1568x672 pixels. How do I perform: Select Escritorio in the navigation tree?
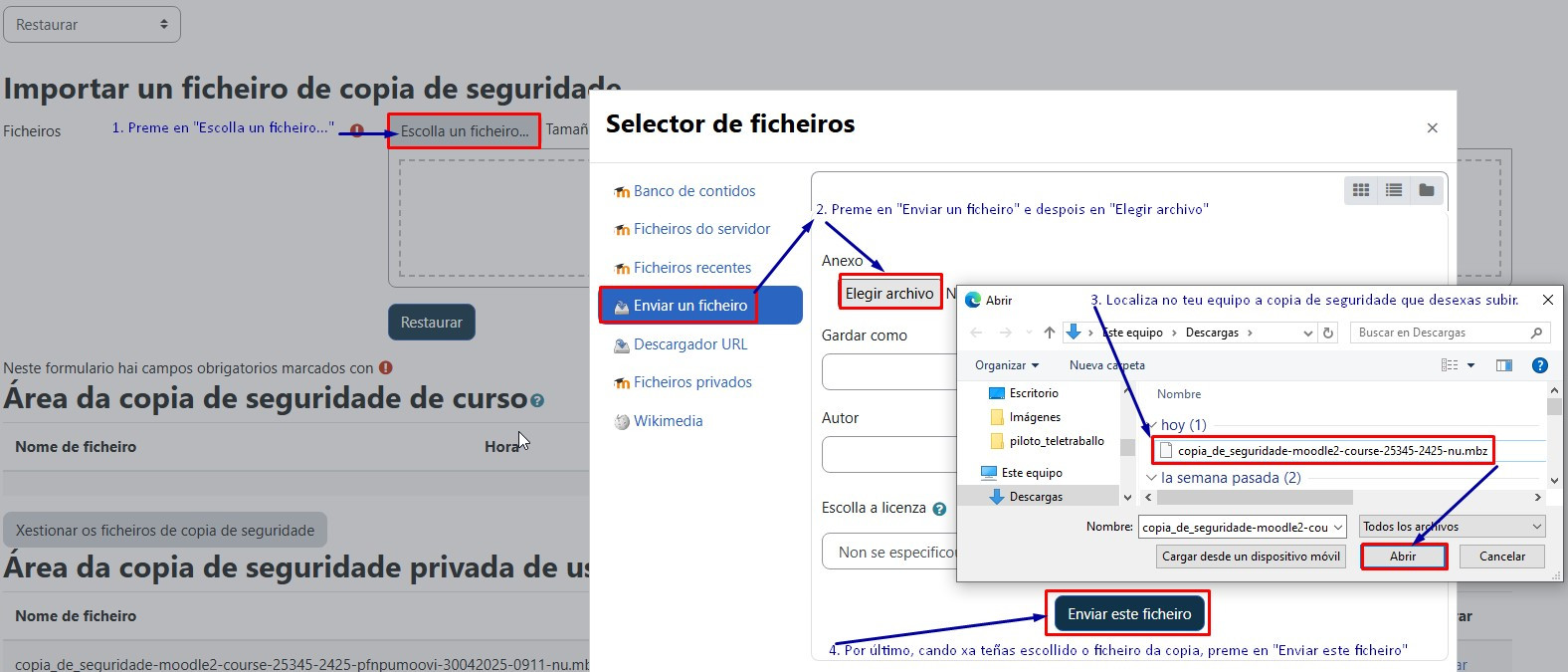pos(1034,393)
